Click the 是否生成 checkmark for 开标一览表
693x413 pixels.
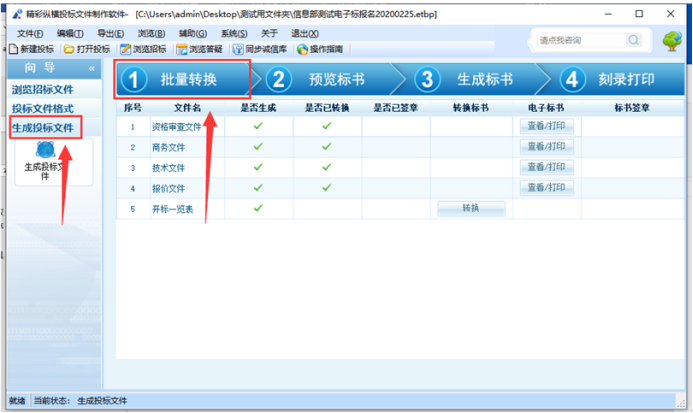coord(258,208)
